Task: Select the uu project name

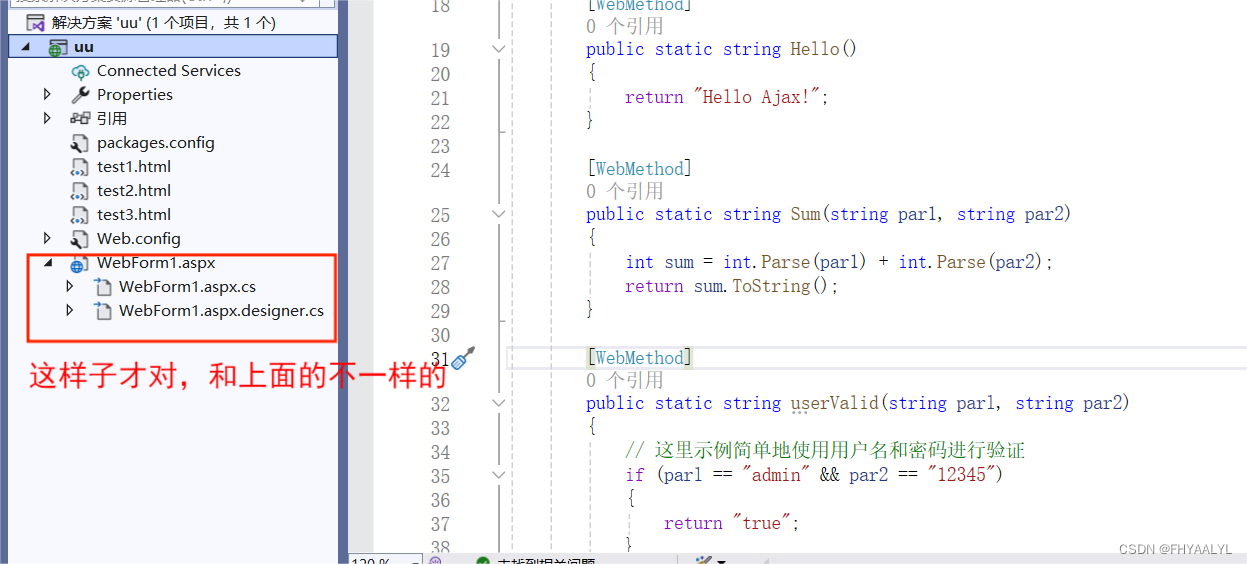Action: pos(84,47)
